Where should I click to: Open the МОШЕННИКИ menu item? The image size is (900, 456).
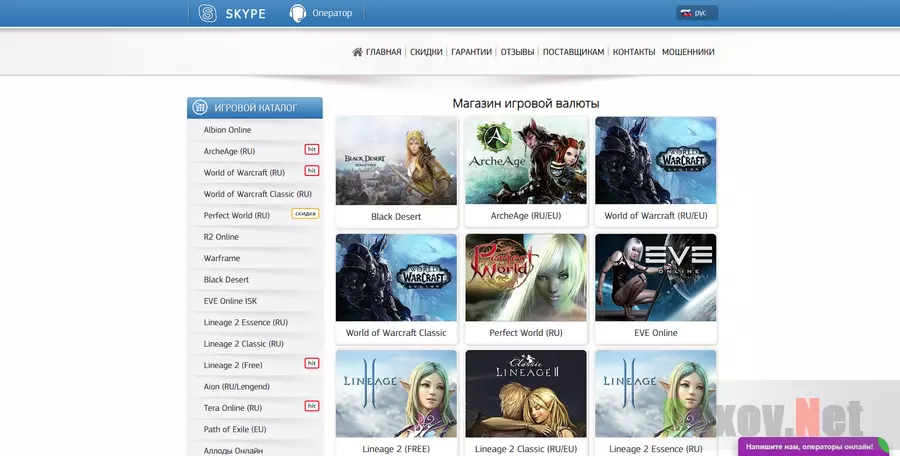click(x=688, y=52)
